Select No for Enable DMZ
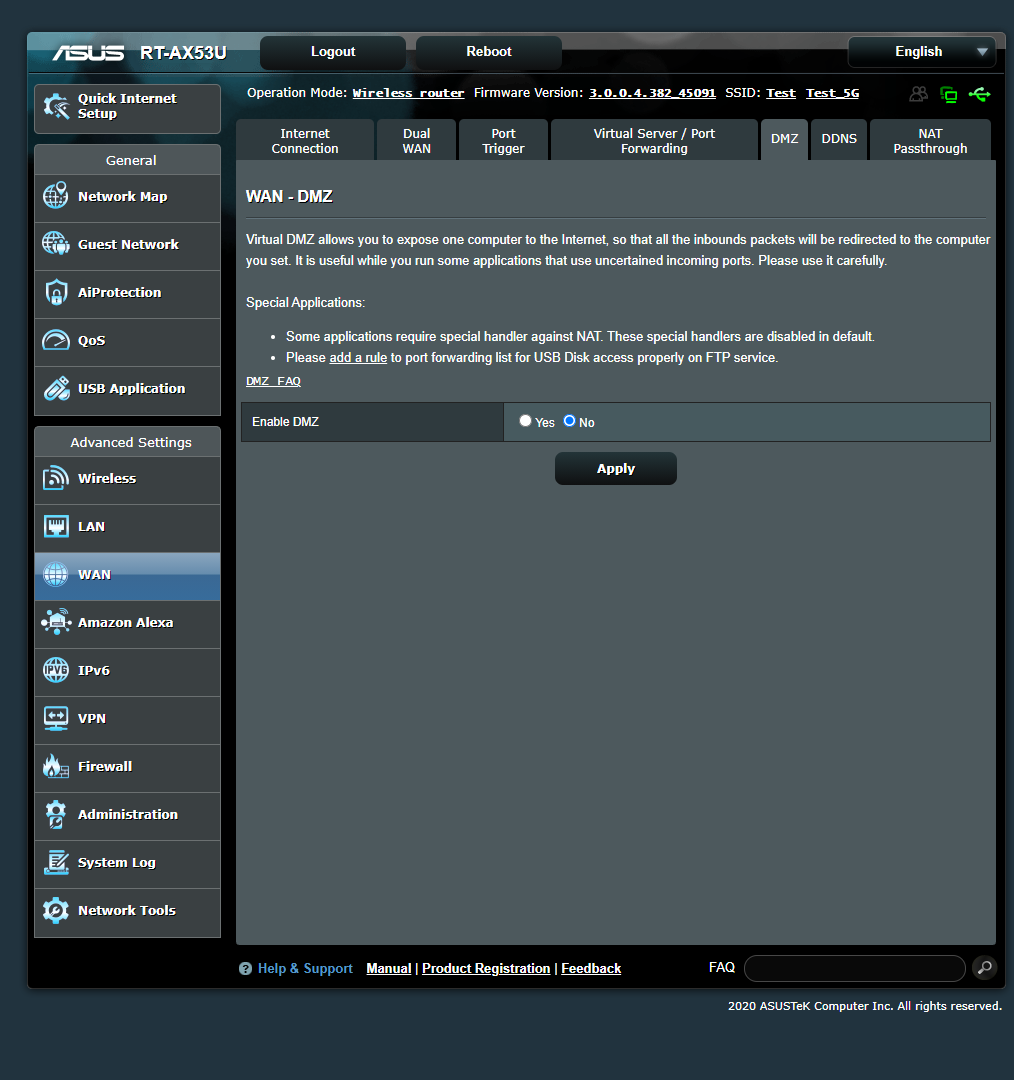Screen dimensions: 1014x1080 tap(570, 421)
